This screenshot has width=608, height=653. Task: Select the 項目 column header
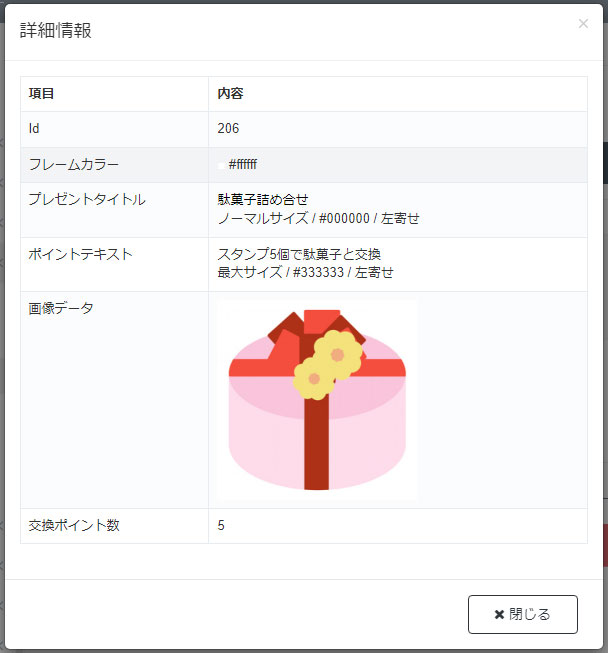point(42,94)
